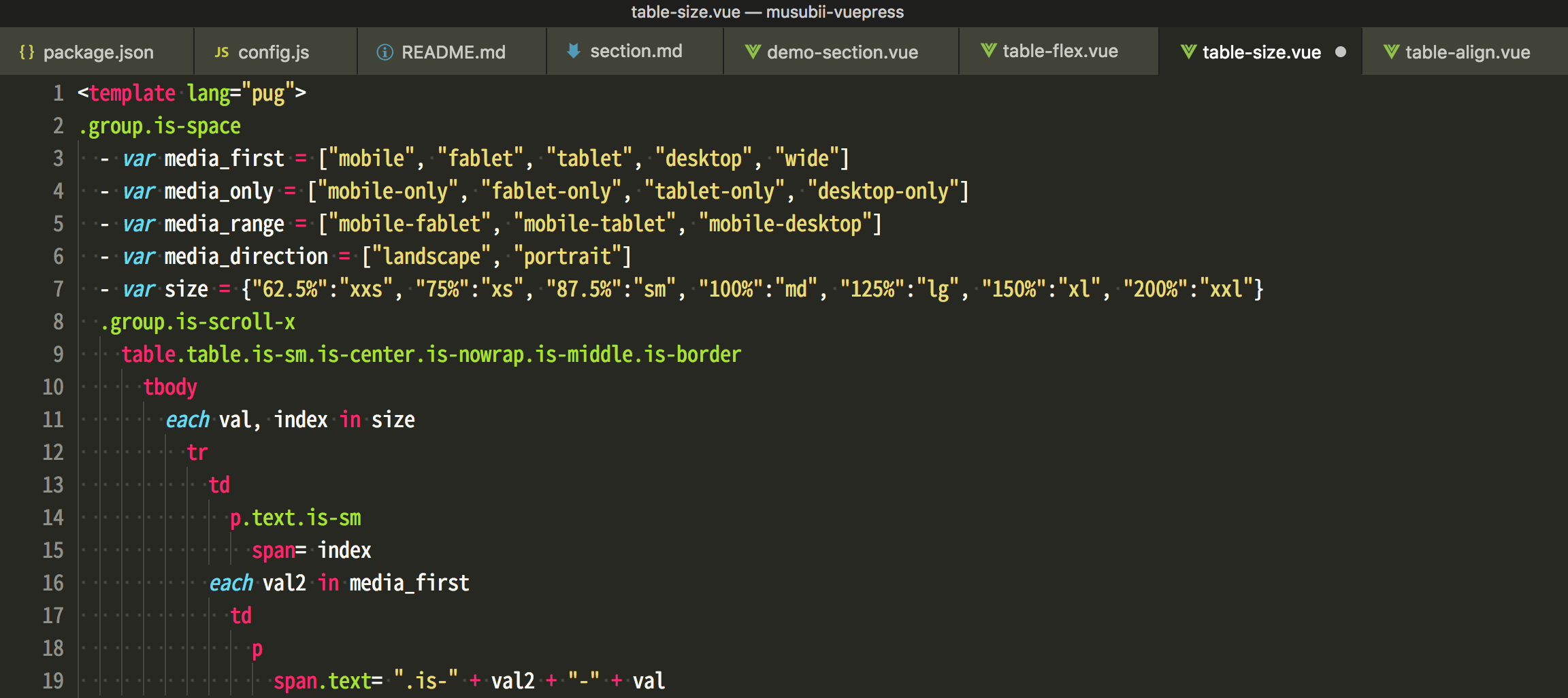This screenshot has height=698, width=1568.
Task: Place cursor on the media_first variable
Action: 225,158
